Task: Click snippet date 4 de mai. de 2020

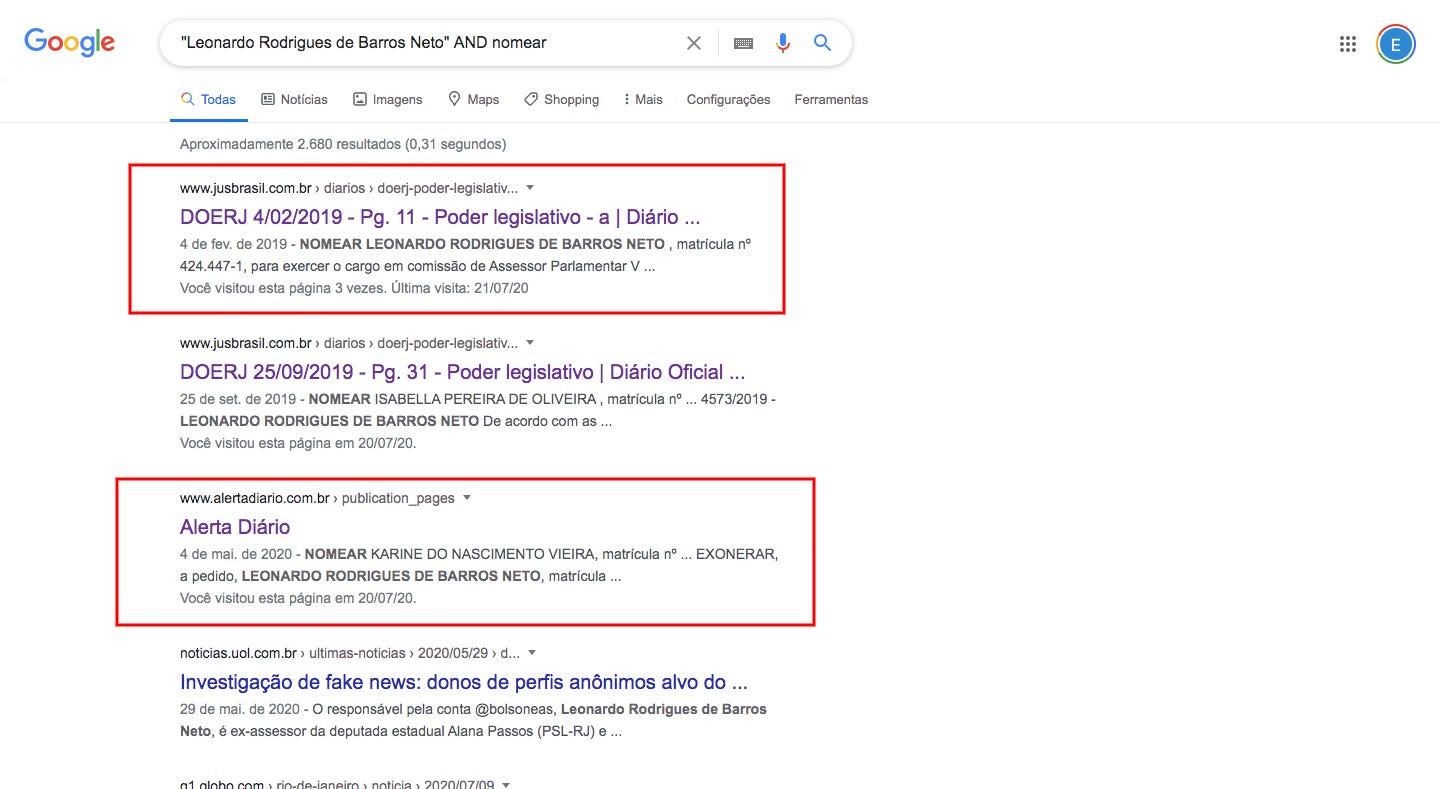Action: point(236,554)
